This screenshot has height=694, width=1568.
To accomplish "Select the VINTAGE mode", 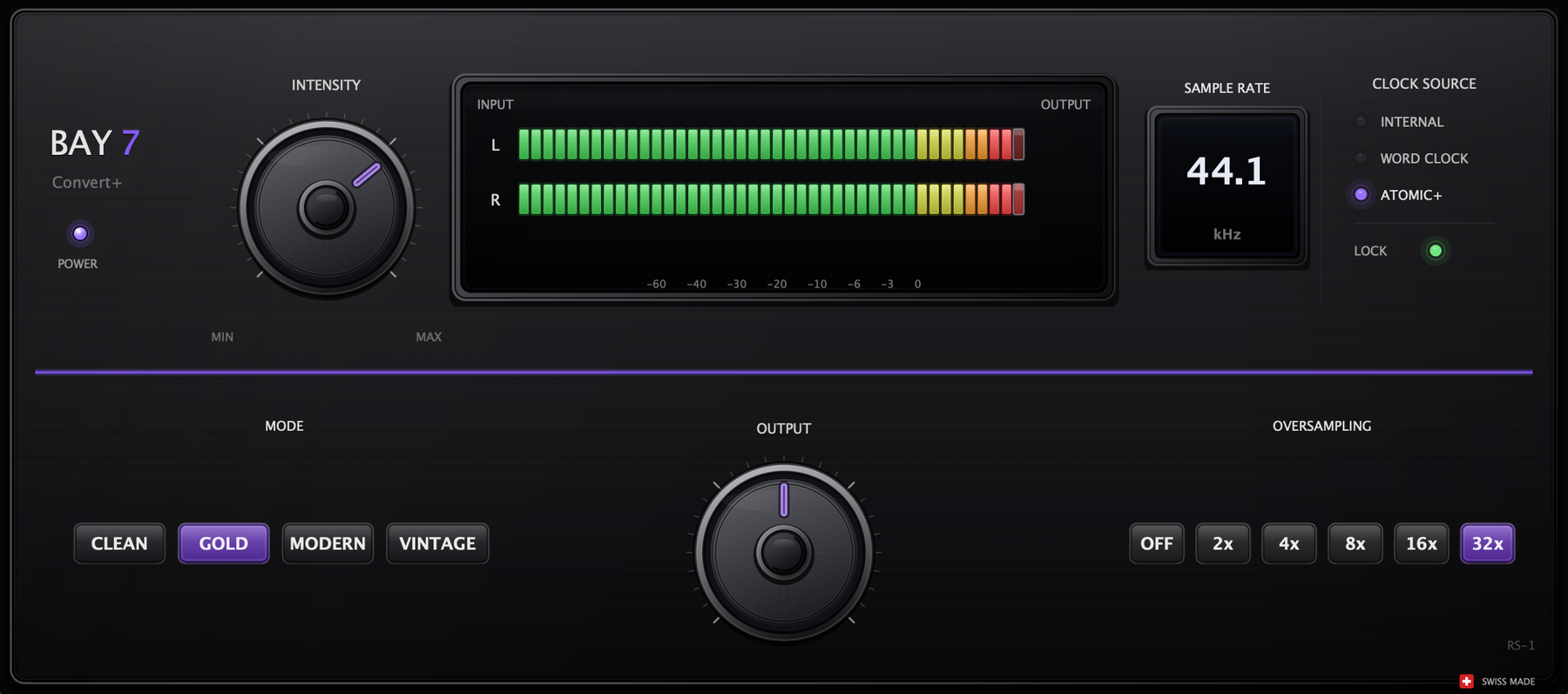I will click(x=437, y=543).
